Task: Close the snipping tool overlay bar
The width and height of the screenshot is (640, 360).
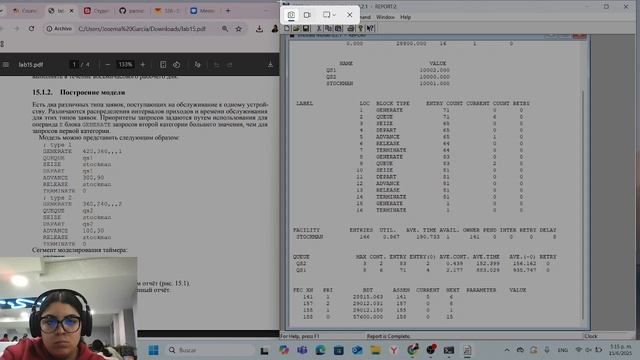Action: point(349,15)
